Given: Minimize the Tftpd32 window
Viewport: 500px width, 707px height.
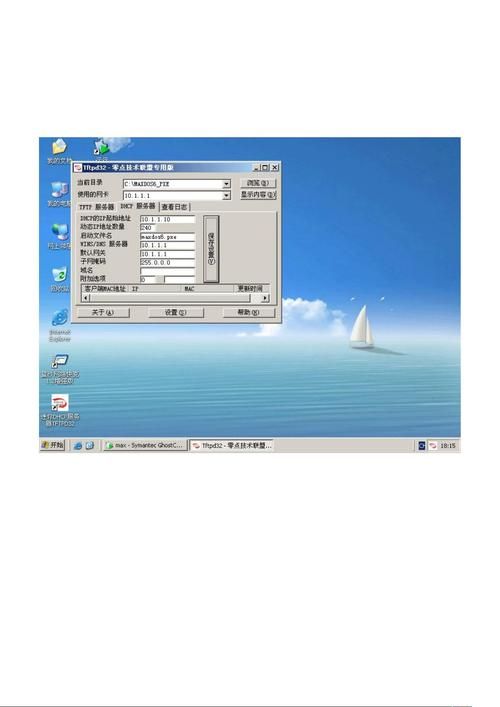Looking at the screenshot, I should tap(257, 167).
